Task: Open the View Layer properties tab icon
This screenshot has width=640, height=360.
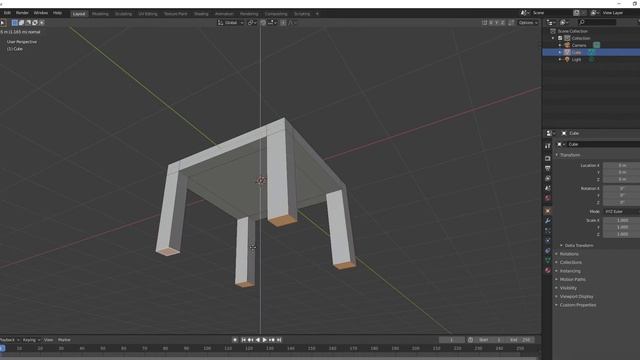Action: 548,178
